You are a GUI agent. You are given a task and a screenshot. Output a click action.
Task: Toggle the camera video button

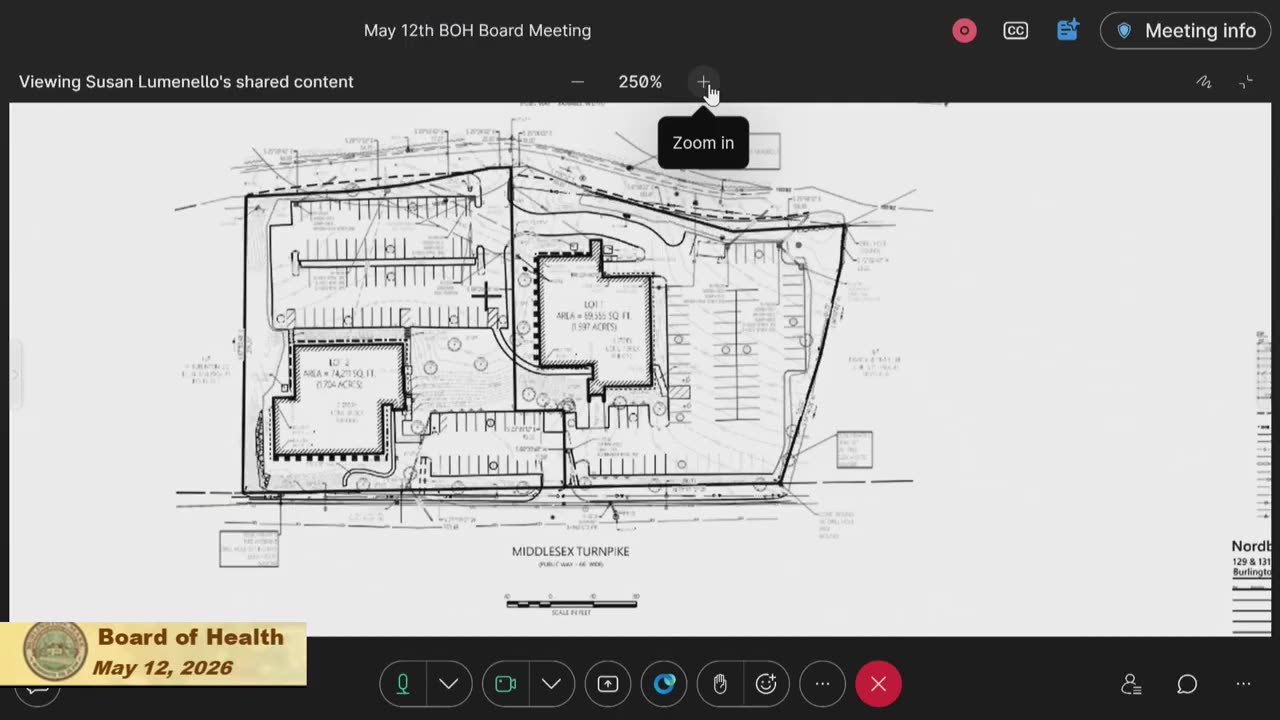(506, 684)
